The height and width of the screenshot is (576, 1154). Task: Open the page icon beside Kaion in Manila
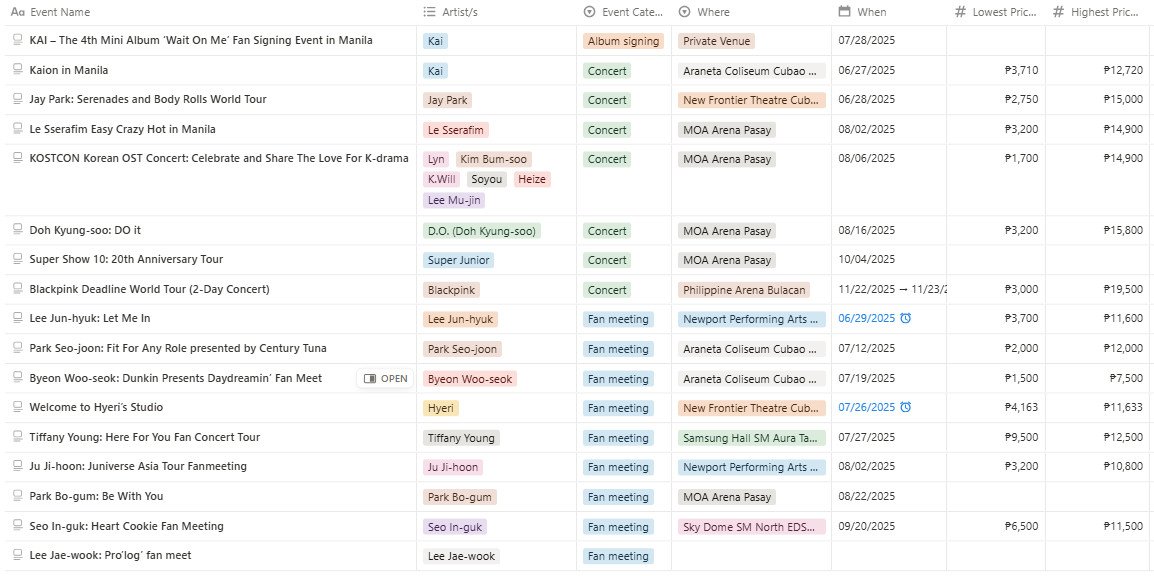pyautogui.click(x=18, y=69)
